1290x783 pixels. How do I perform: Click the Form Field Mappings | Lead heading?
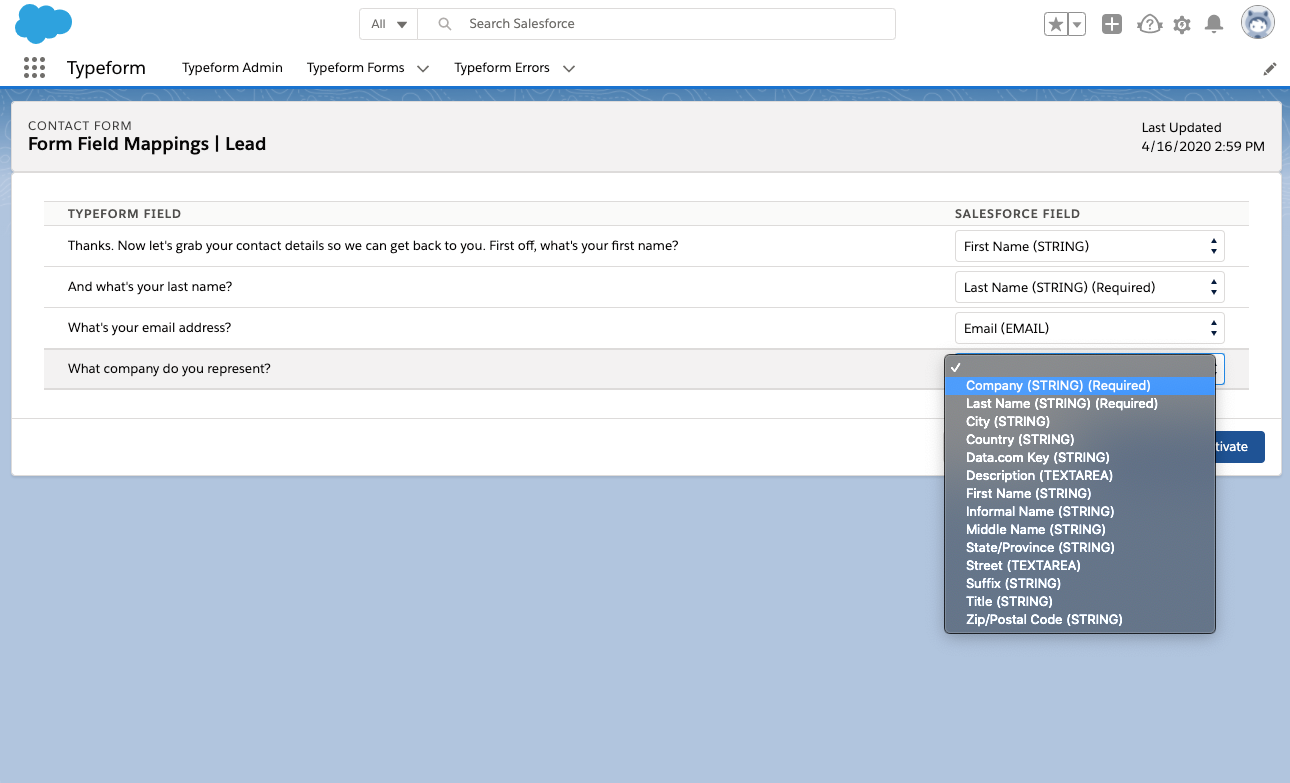tap(147, 144)
